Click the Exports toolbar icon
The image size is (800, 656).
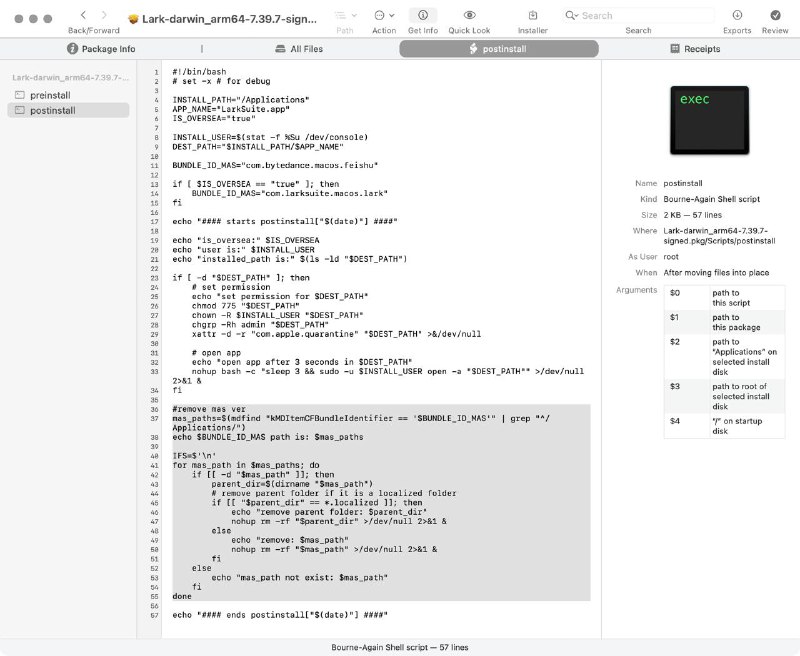click(737, 15)
